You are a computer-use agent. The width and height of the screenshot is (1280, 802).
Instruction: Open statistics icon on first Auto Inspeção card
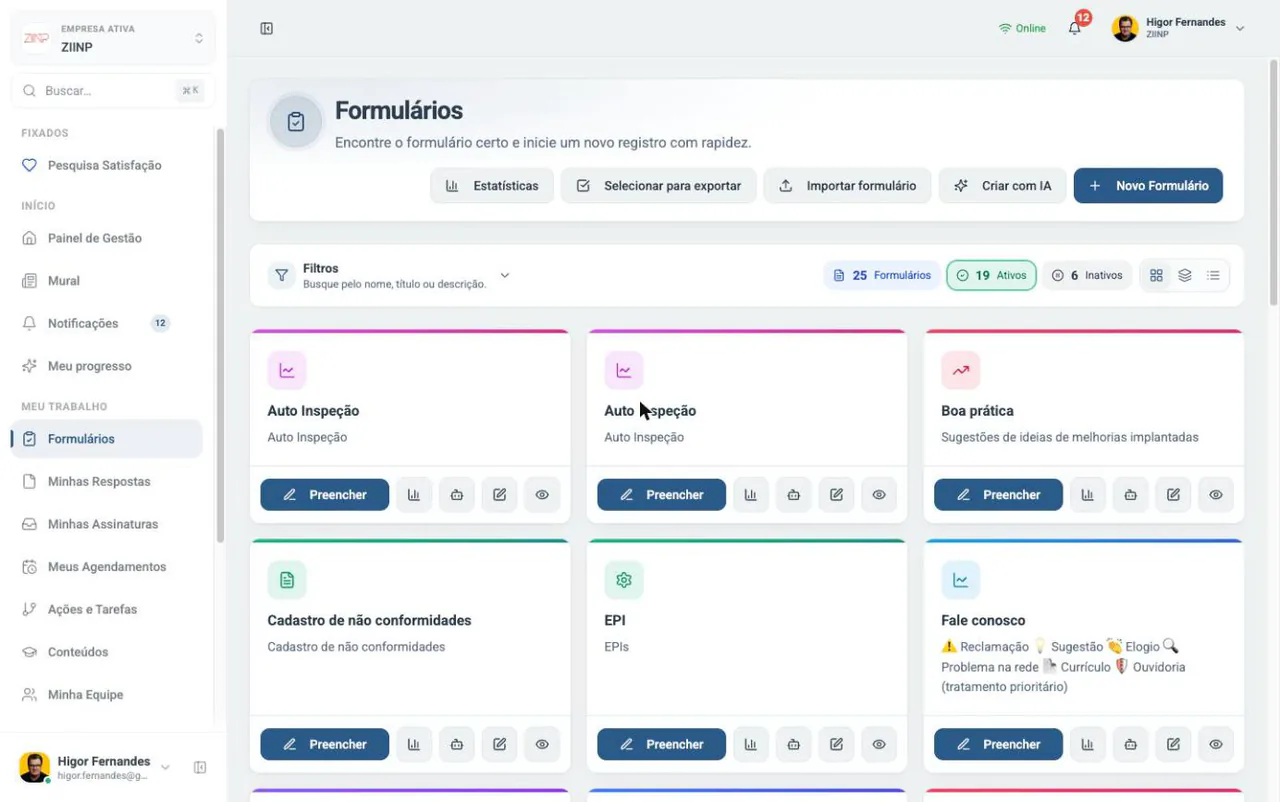point(413,494)
